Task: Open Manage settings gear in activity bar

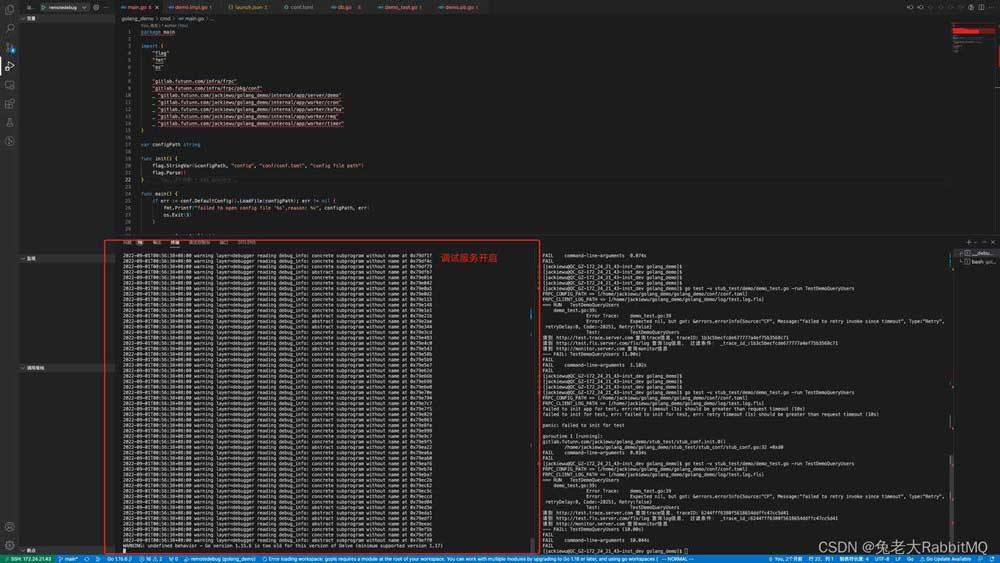Action: click(x=9, y=545)
